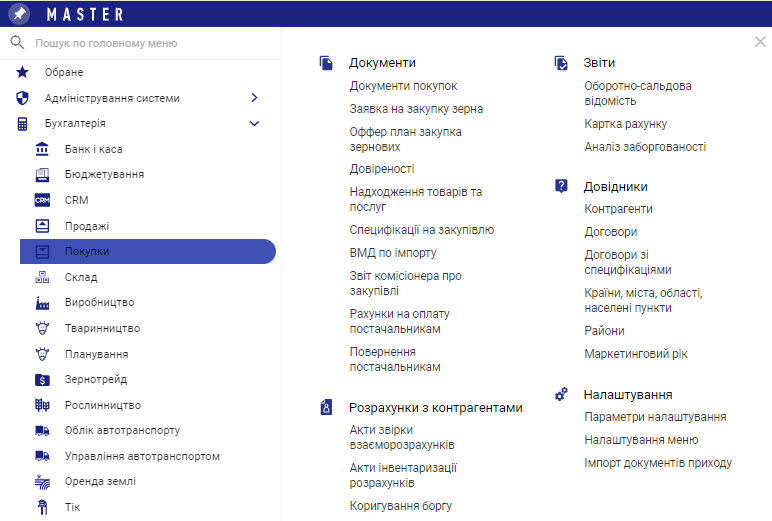This screenshot has height=521, width=772.
Task: Open the Склад menu item
Action: (81, 277)
